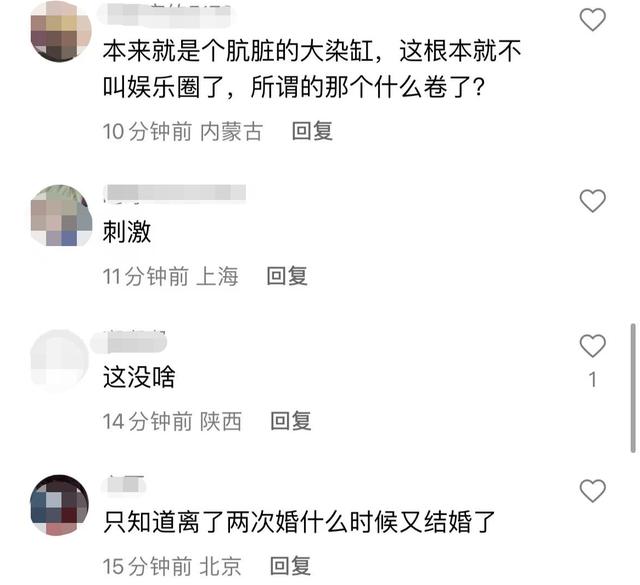View profile picture of 这没啥 commenter

(60, 360)
